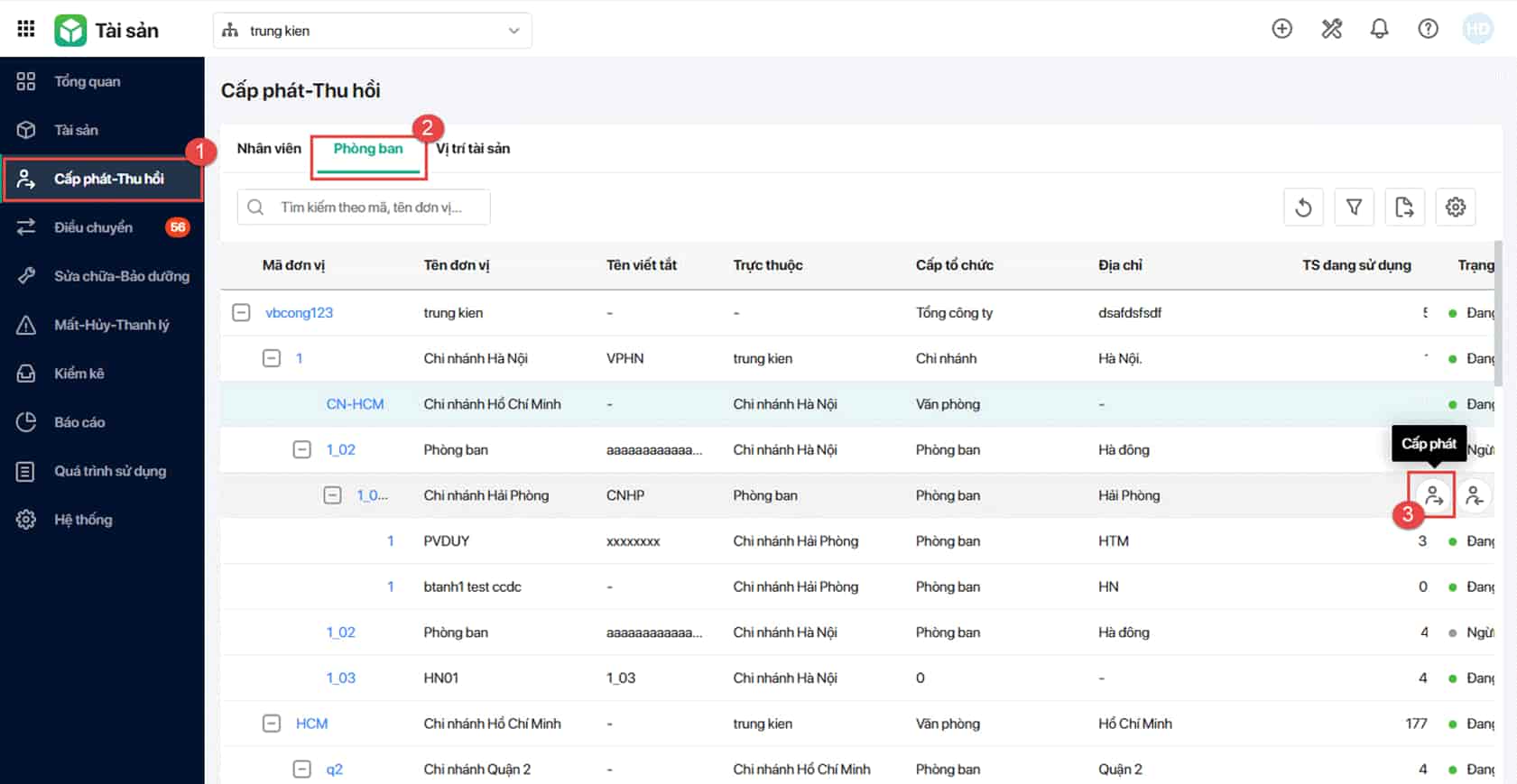Open the app grid launcher icon
This screenshot has width=1517, height=784.
(26, 30)
